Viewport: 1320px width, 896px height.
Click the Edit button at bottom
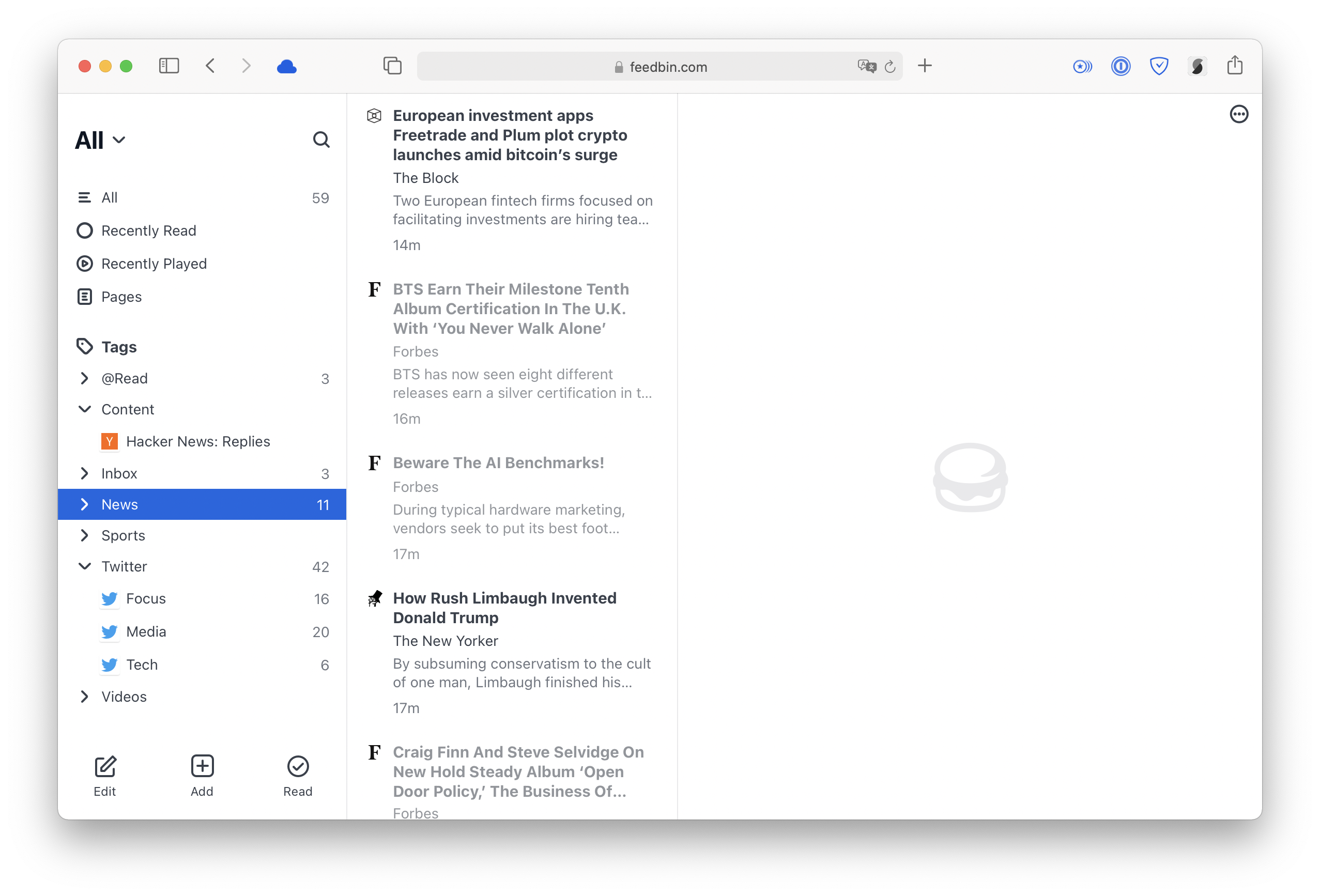(105, 774)
